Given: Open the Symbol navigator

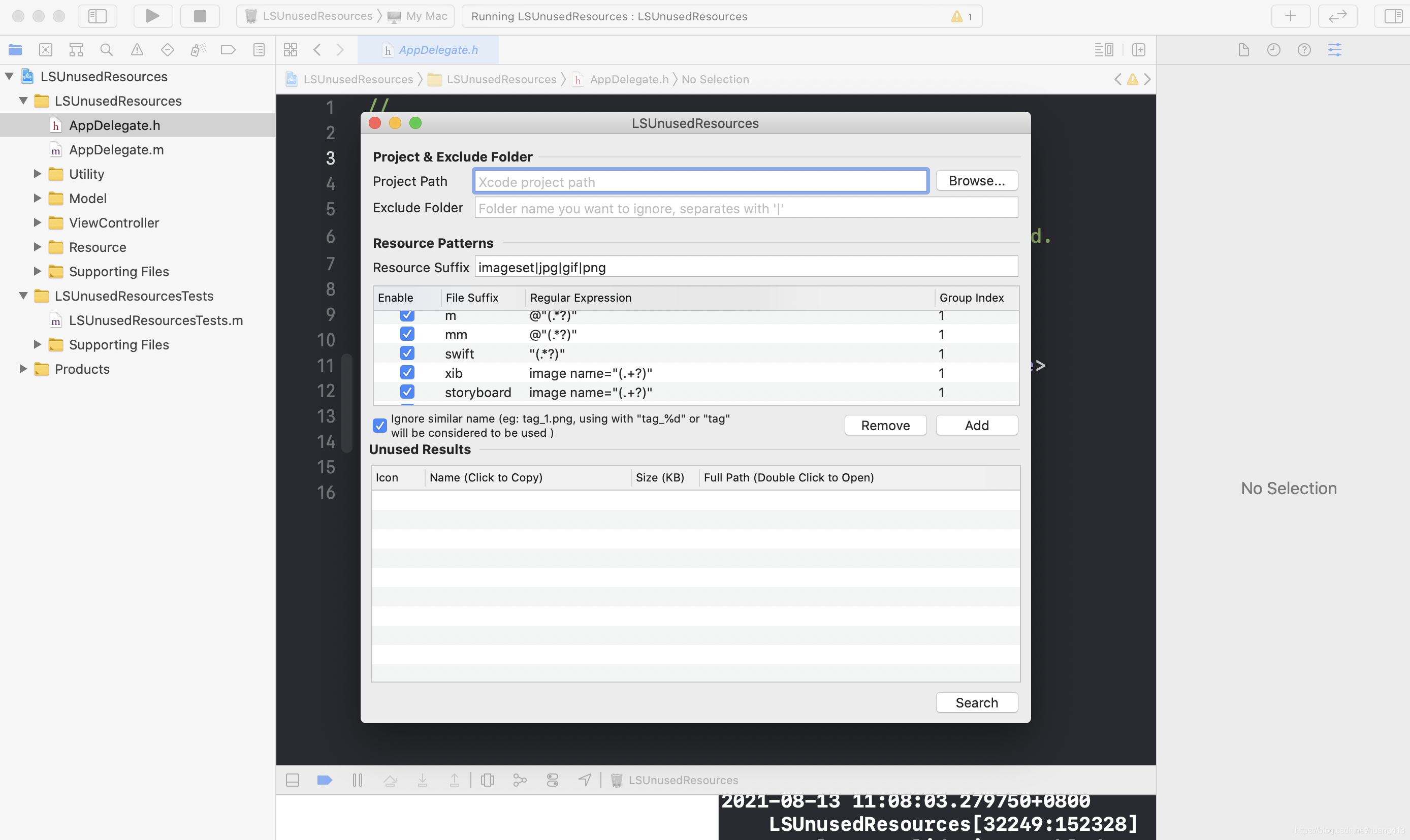Looking at the screenshot, I should click(x=76, y=50).
